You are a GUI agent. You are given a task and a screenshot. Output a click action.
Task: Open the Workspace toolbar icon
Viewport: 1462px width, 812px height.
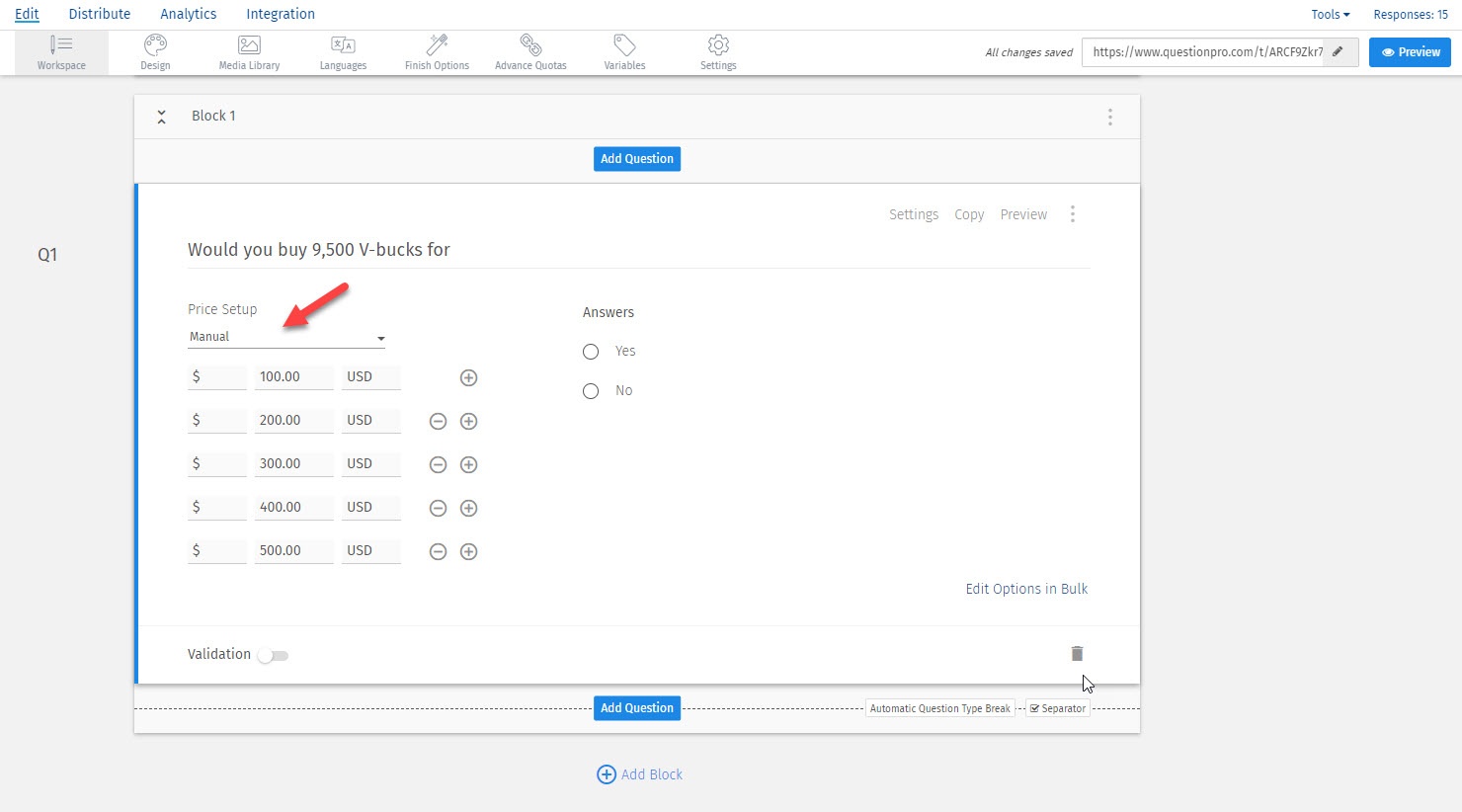(61, 52)
